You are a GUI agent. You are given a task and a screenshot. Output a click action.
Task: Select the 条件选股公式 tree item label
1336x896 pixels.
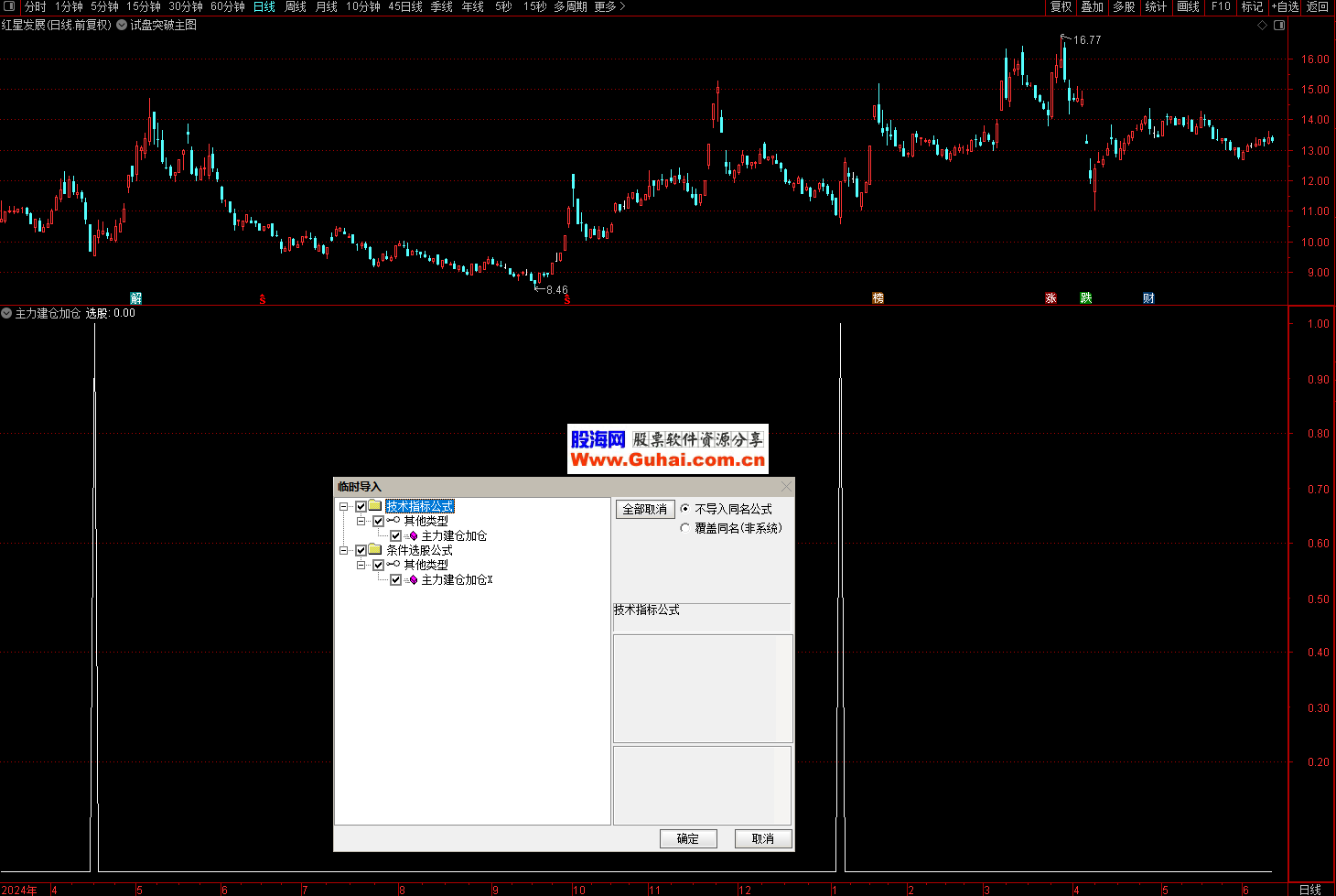pyautogui.click(x=419, y=550)
